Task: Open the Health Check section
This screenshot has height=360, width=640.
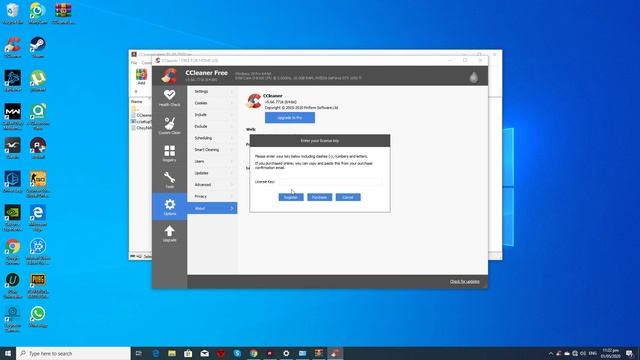Action: pyautogui.click(x=169, y=98)
